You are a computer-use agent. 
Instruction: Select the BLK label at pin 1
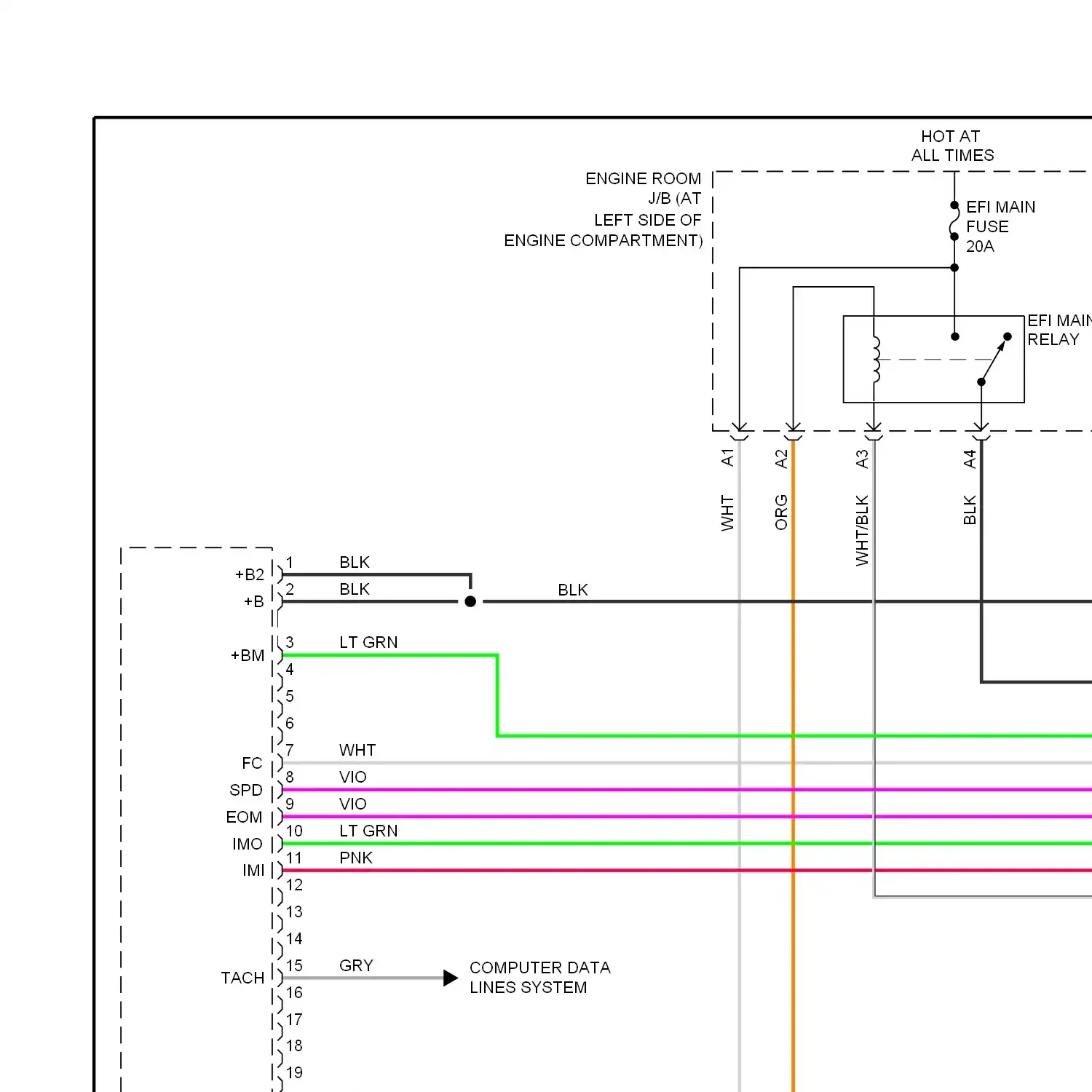point(355,562)
